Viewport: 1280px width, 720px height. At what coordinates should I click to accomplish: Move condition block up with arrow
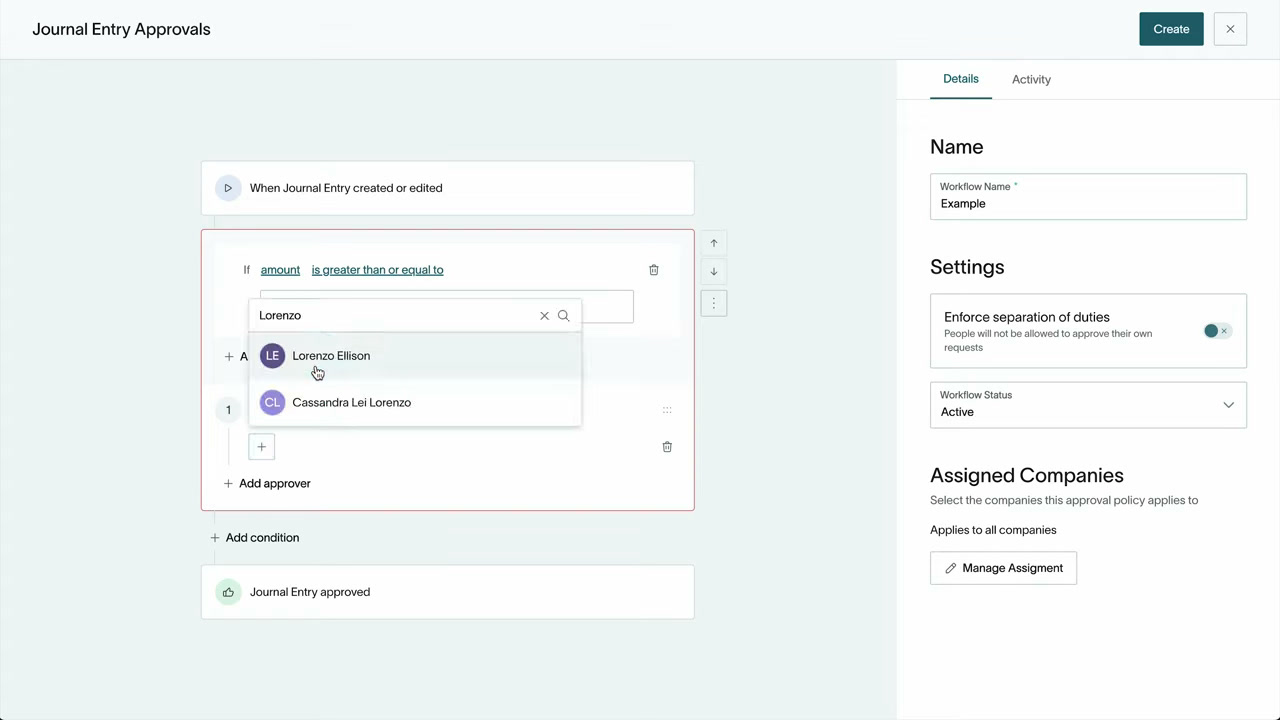714,243
